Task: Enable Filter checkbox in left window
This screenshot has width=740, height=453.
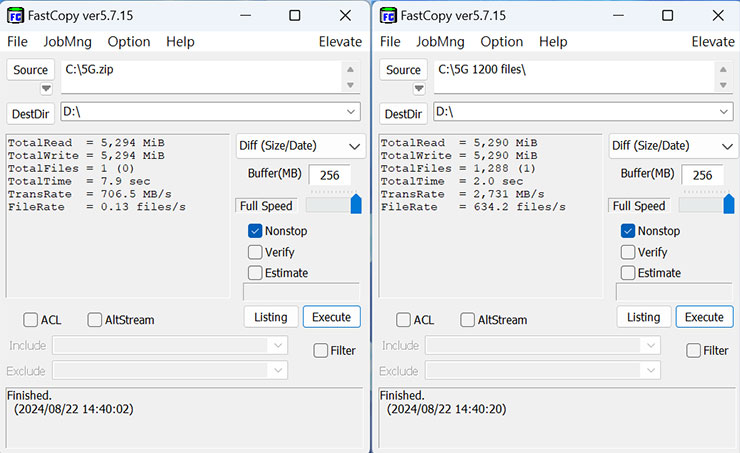Action: point(320,351)
